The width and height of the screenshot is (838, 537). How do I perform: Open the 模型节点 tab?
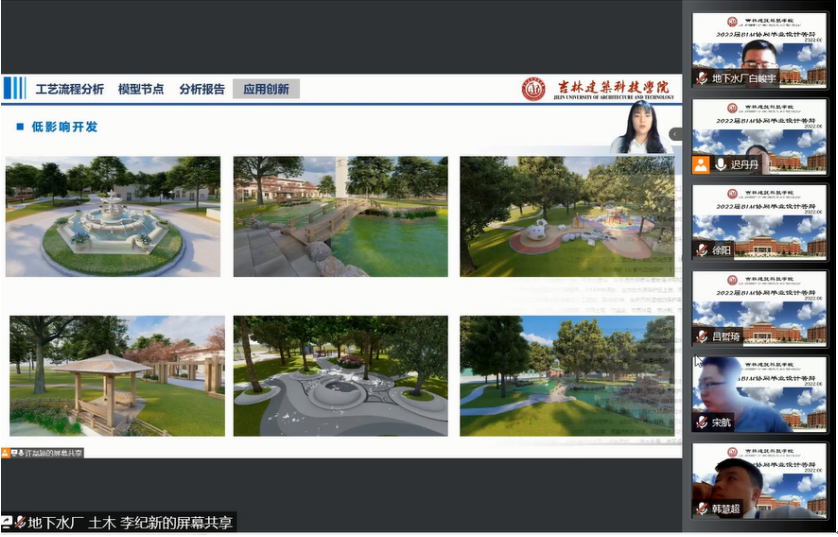click(141, 89)
